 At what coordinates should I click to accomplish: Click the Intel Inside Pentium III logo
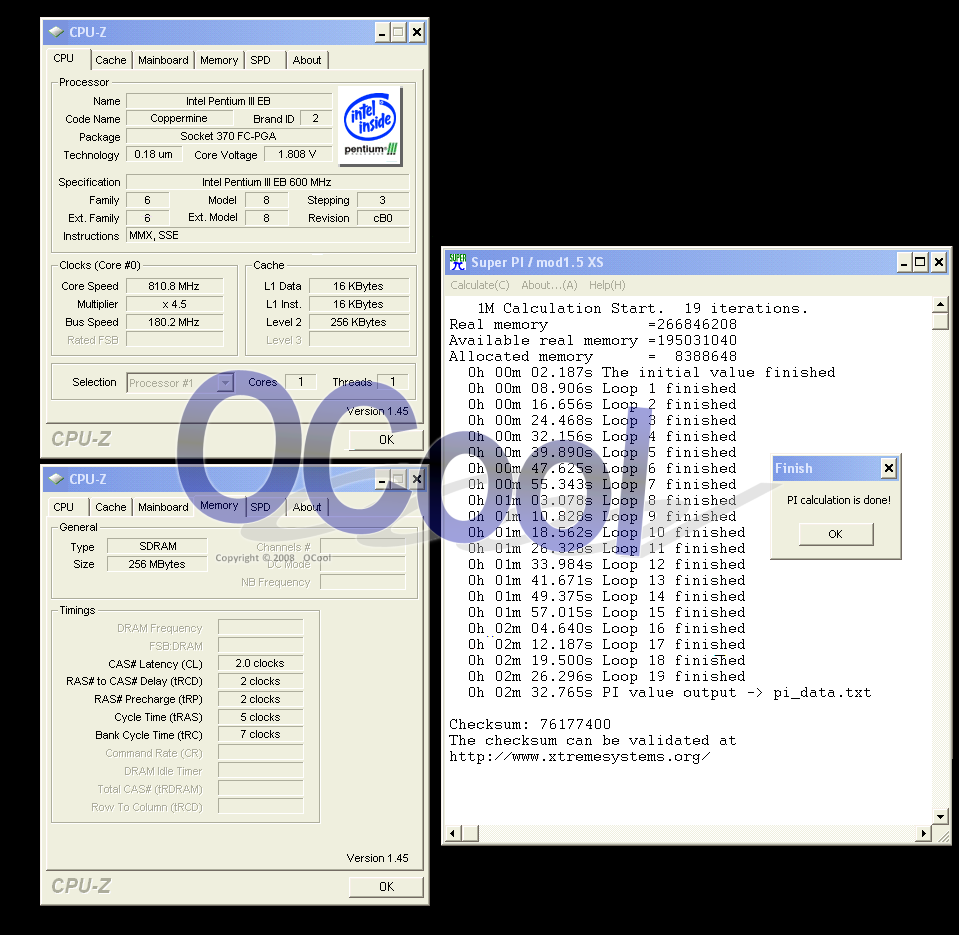[370, 126]
